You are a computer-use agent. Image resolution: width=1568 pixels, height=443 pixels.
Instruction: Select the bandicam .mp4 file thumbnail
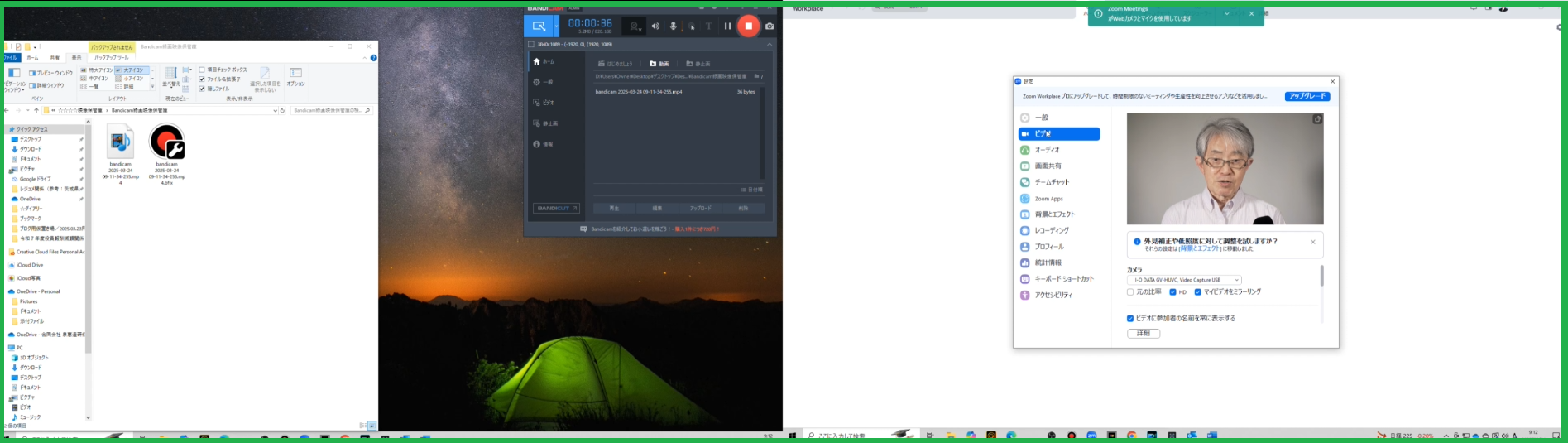tap(120, 153)
